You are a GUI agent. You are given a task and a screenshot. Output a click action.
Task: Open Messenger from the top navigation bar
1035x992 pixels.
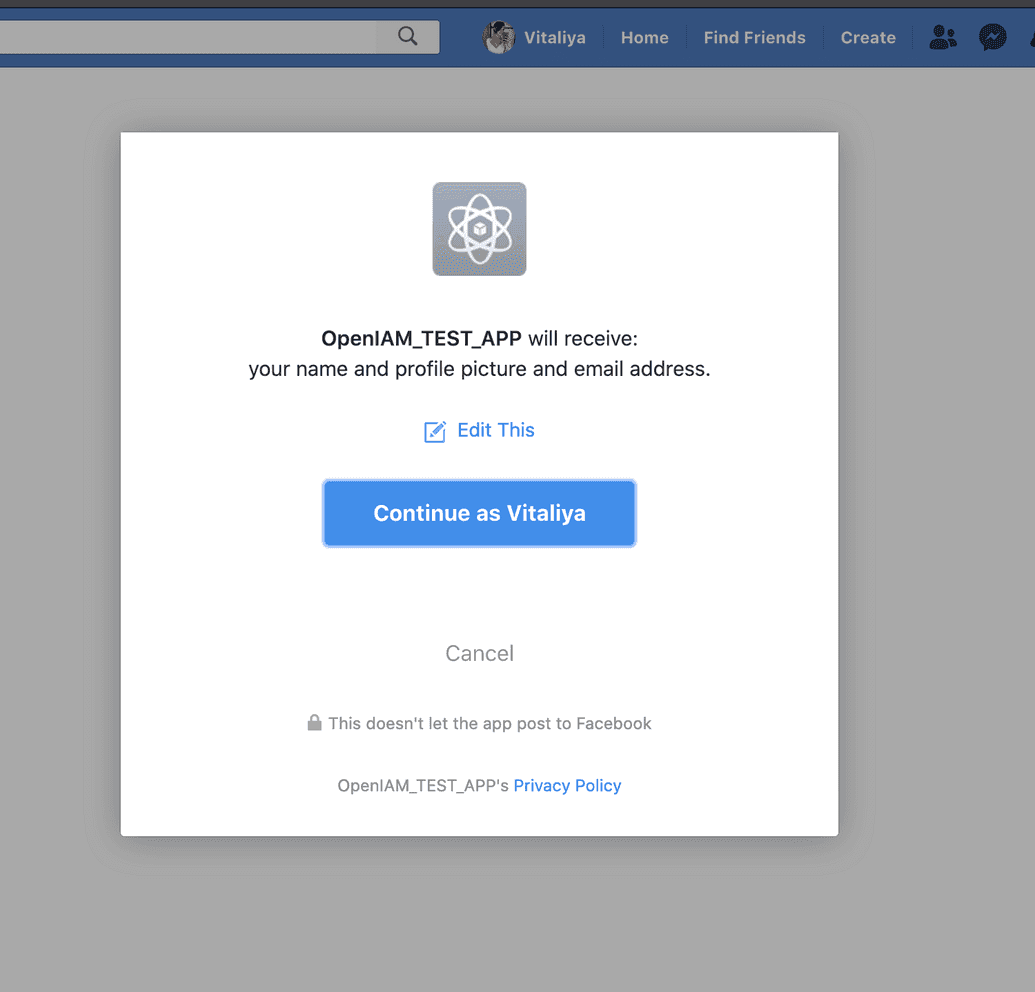point(992,37)
